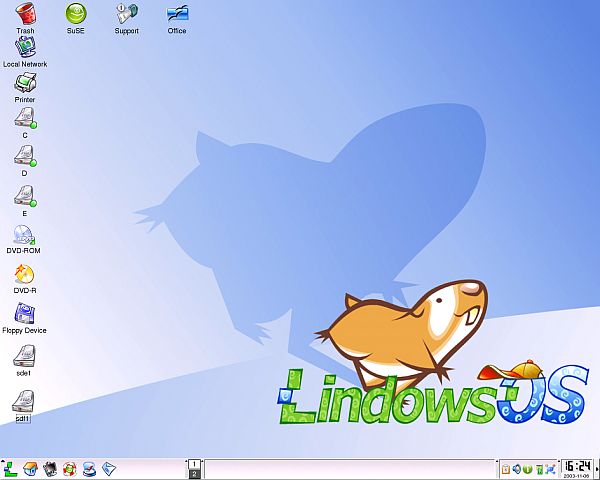The width and height of the screenshot is (600, 480).
Task: Click the green round info tray icon
Action: tap(528, 469)
